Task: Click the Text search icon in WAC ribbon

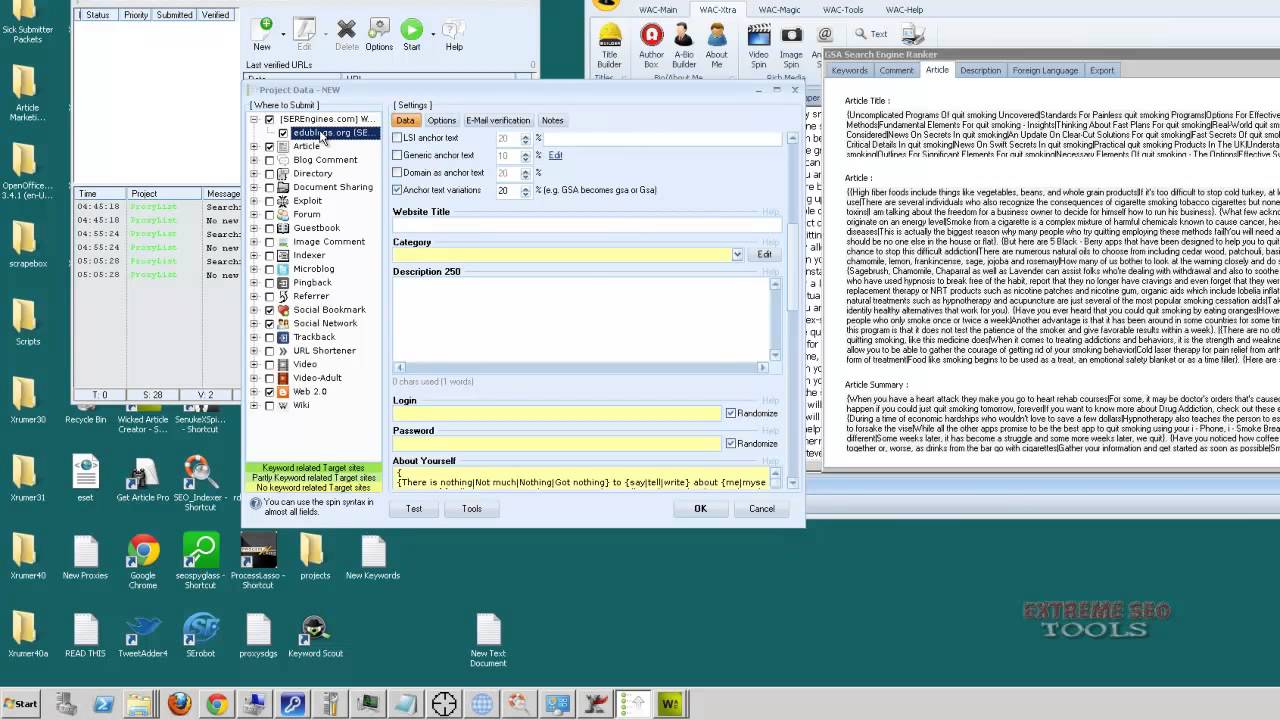Action: (x=870, y=34)
